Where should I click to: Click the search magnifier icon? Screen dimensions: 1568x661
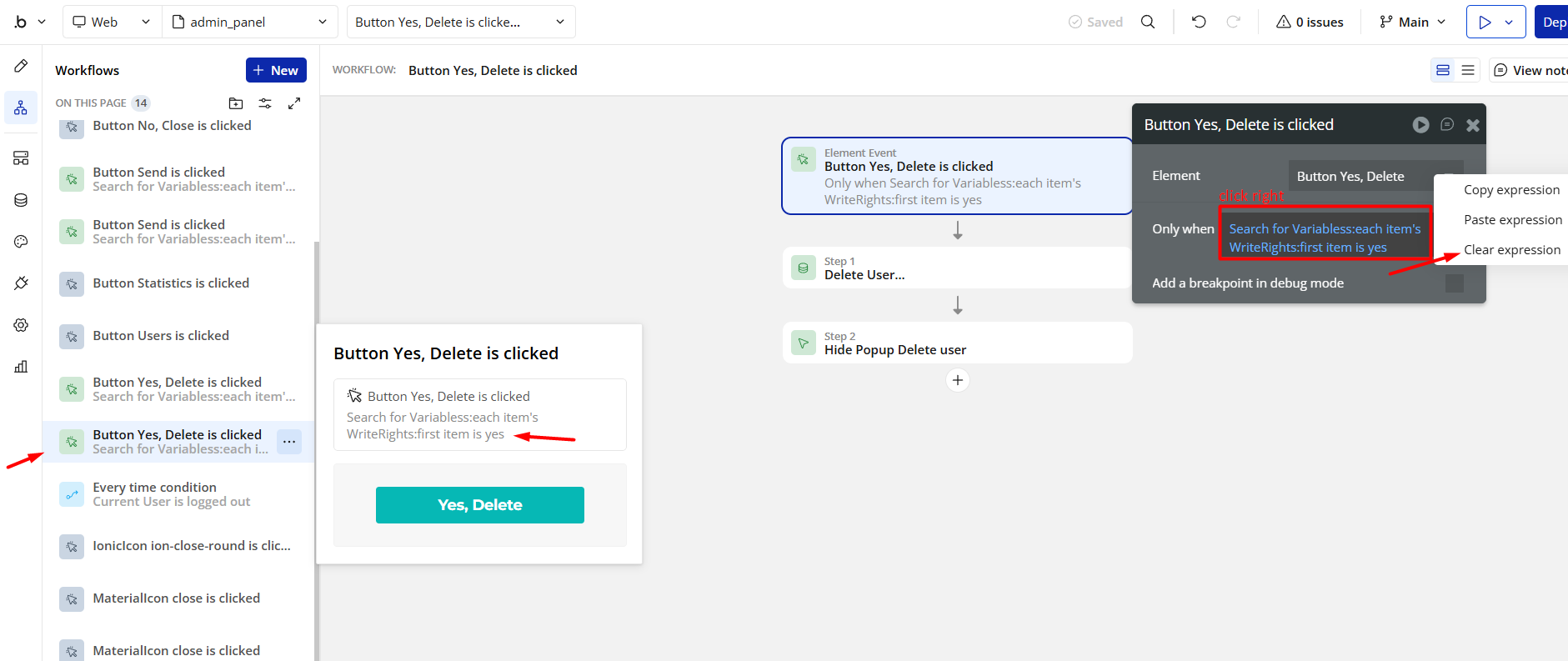(x=1148, y=22)
